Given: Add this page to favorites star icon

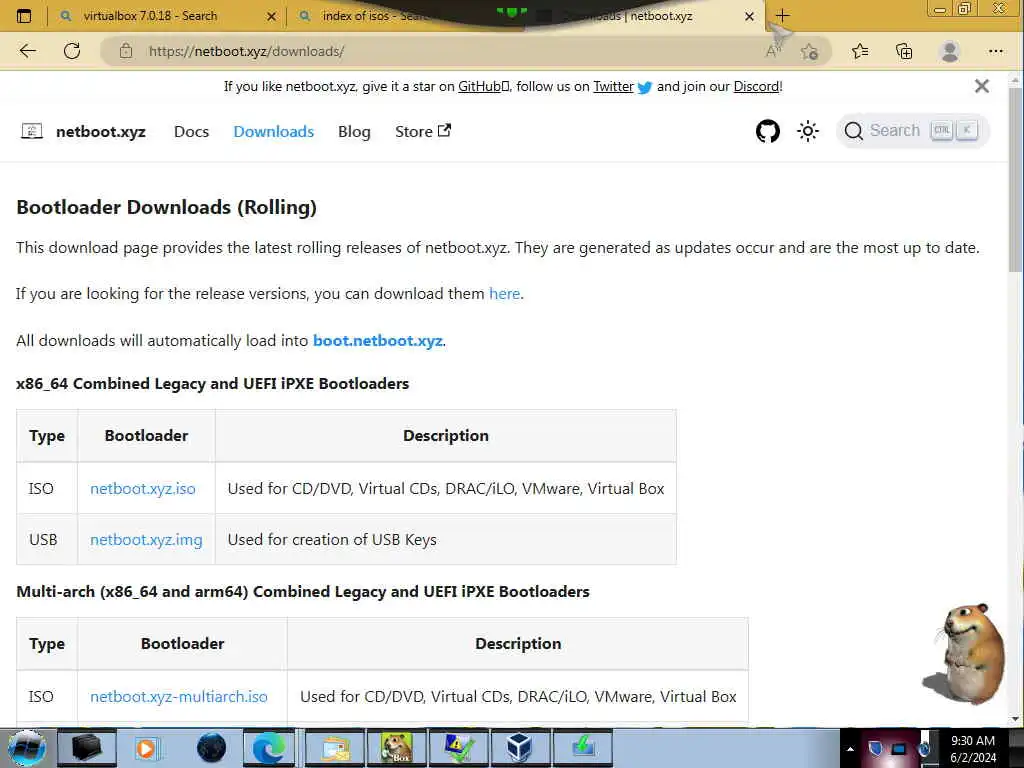Looking at the screenshot, I should click(x=810, y=52).
